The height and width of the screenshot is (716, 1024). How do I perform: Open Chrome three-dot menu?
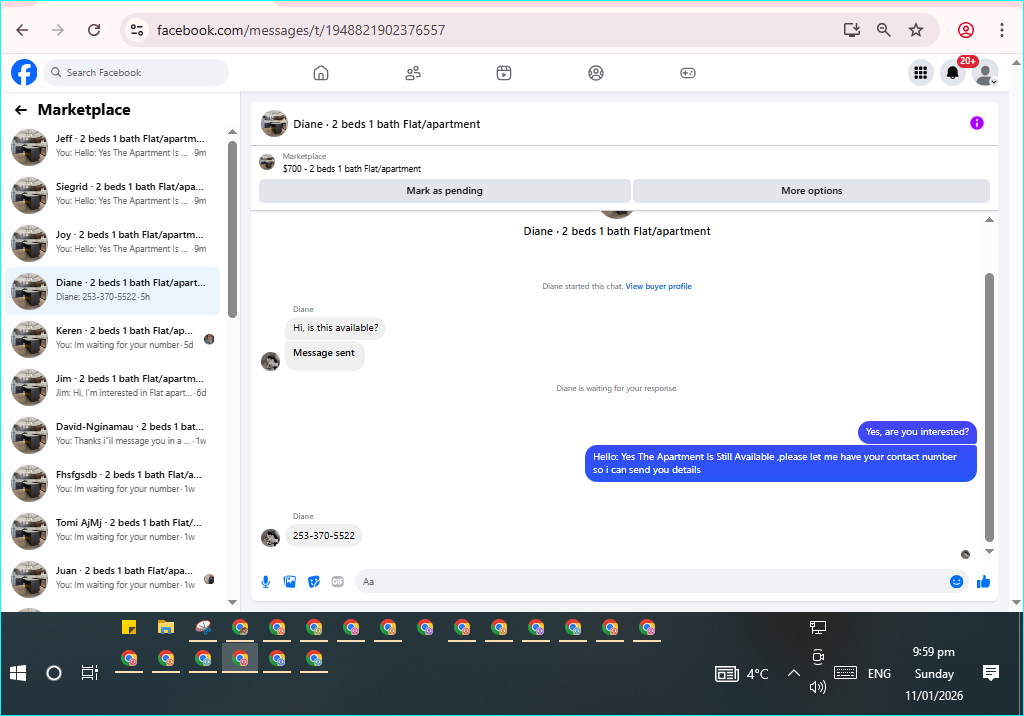tap(1002, 30)
